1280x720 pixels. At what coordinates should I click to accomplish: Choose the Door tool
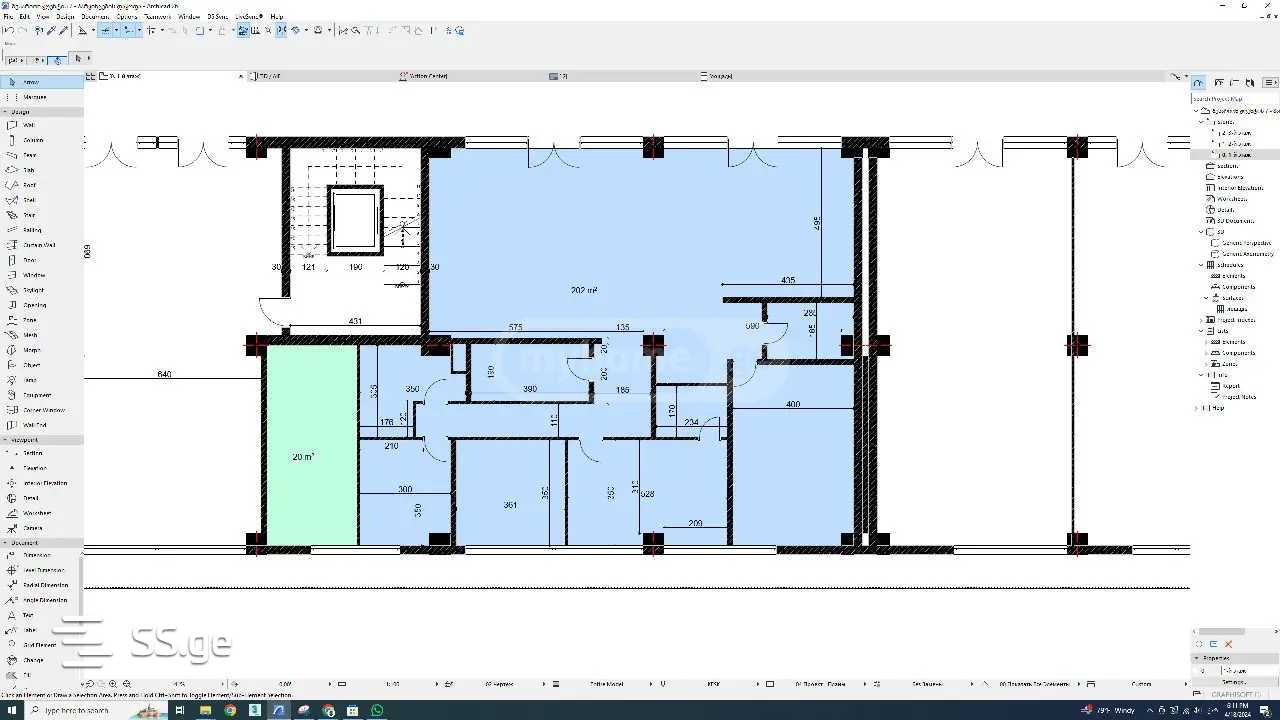(x=29, y=260)
